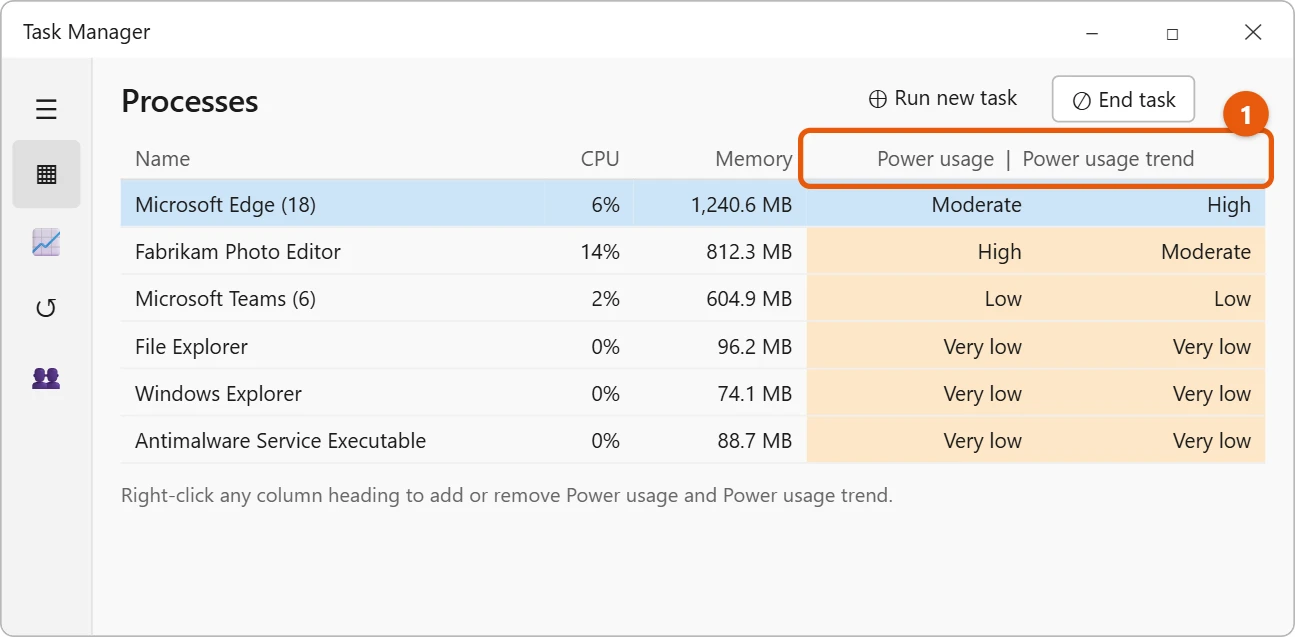Viewport: 1295px width, 637px height.
Task: Select the Microsoft Edge (18) process row
Action: pyautogui.click(x=693, y=205)
